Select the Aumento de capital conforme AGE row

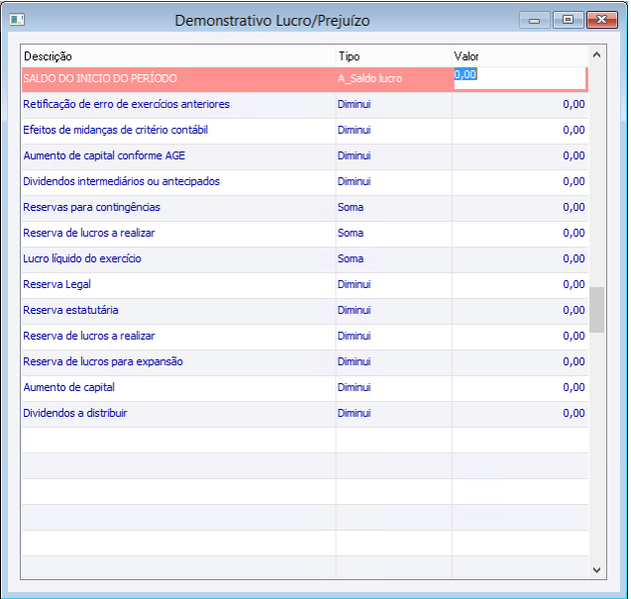pyautogui.click(x=305, y=156)
